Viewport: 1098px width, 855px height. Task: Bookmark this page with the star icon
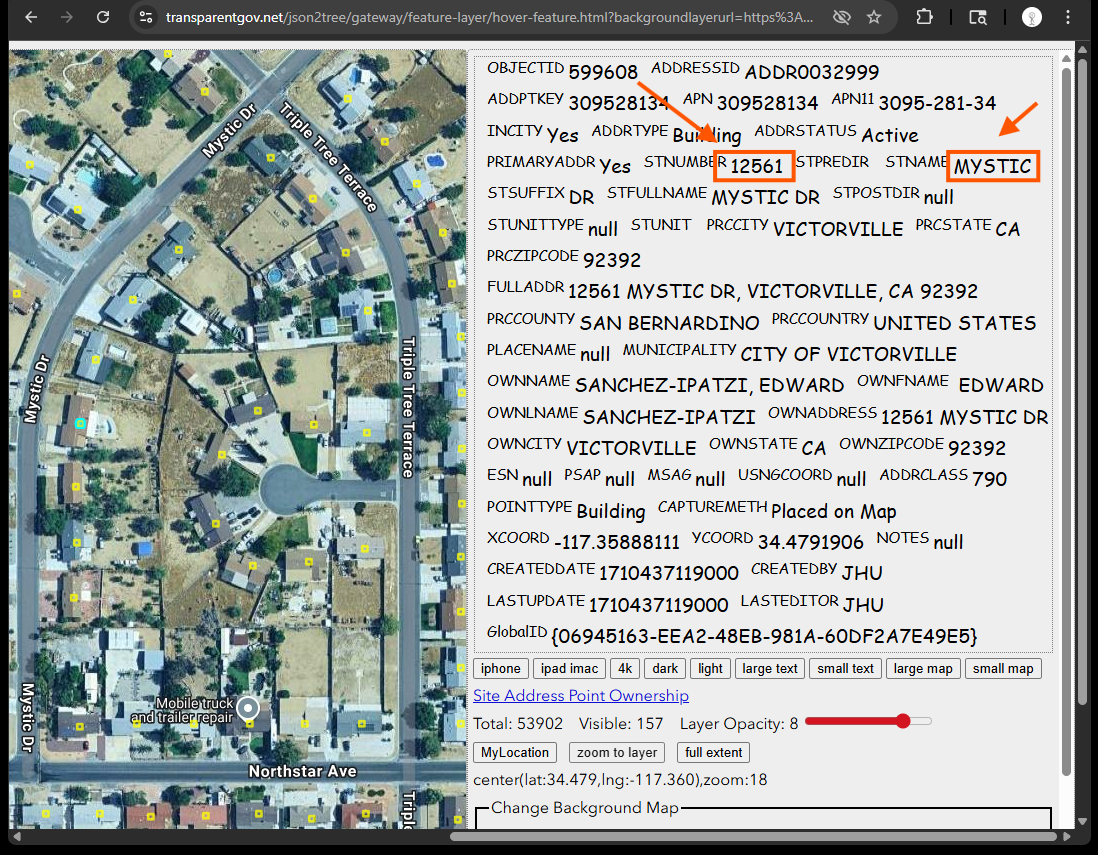pyautogui.click(x=874, y=17)
